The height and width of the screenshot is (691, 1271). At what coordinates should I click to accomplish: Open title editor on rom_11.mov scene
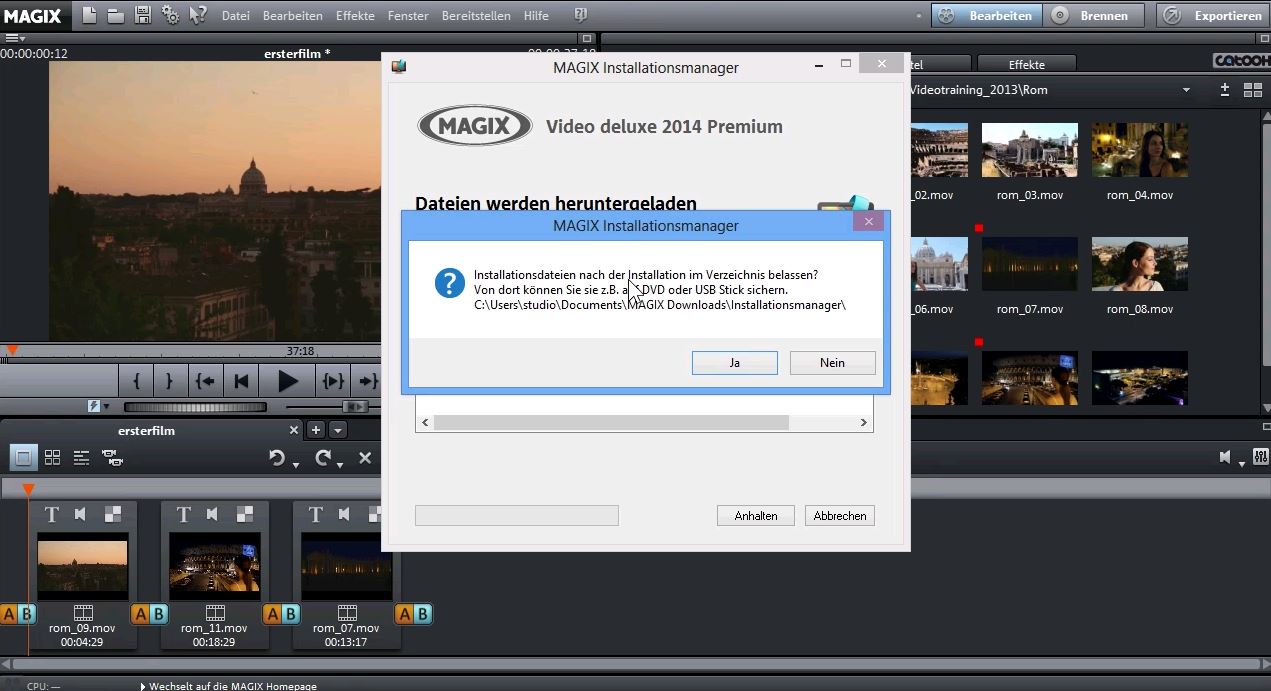[183, 514]
